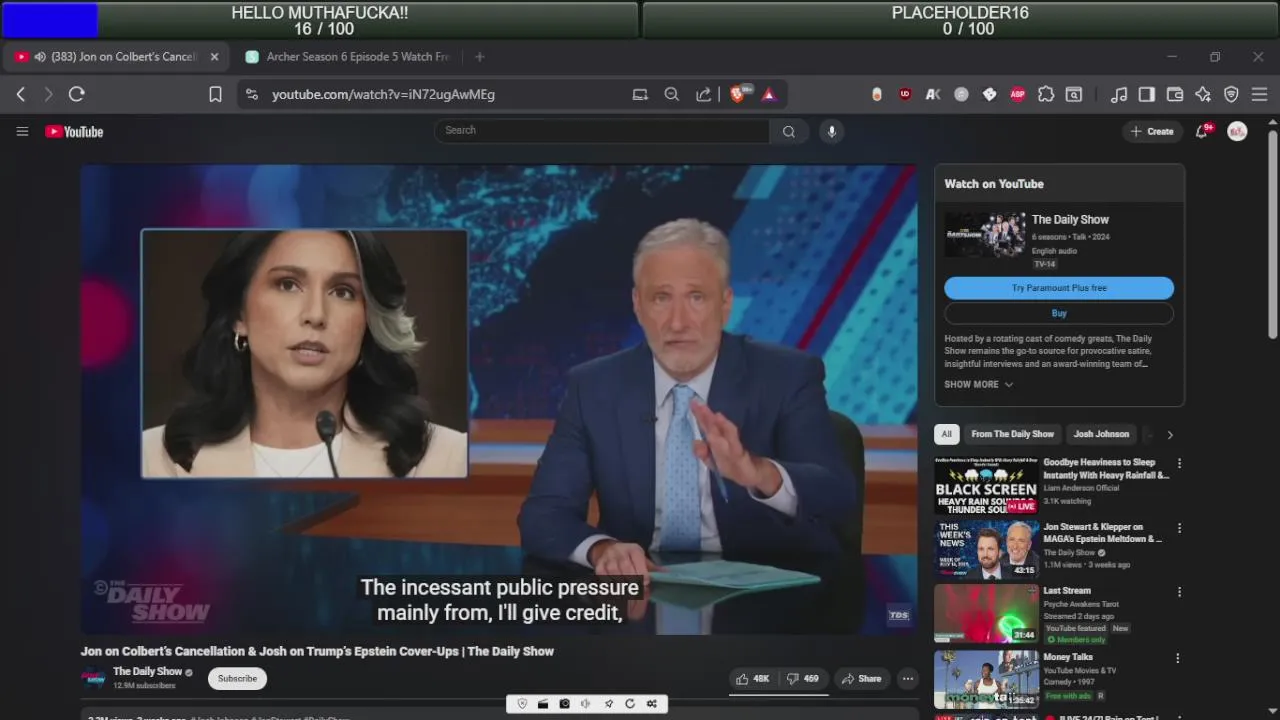Toggle the speaker icon in floating toolbar
Screen dimensions: 1280x720
(x=586, y=704)
